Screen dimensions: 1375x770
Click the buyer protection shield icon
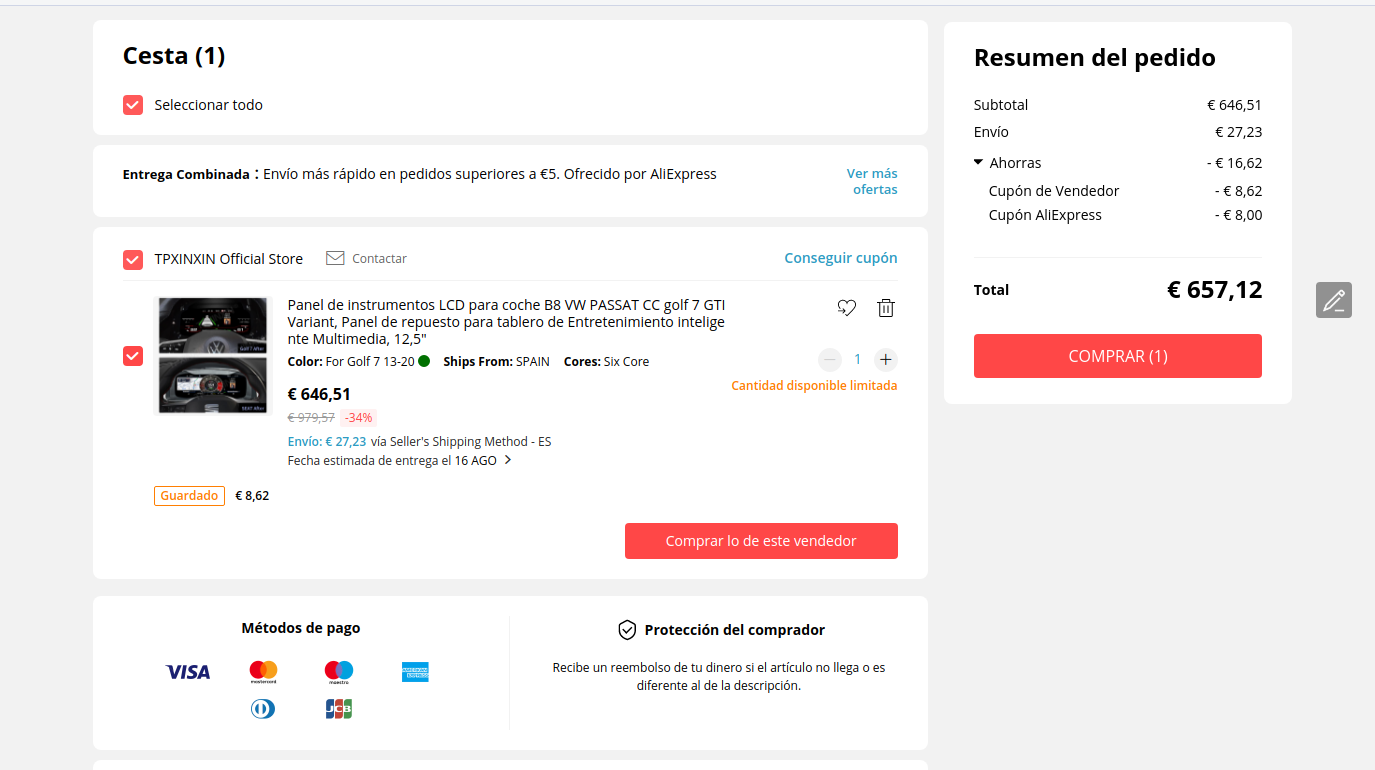click(627, 630)
